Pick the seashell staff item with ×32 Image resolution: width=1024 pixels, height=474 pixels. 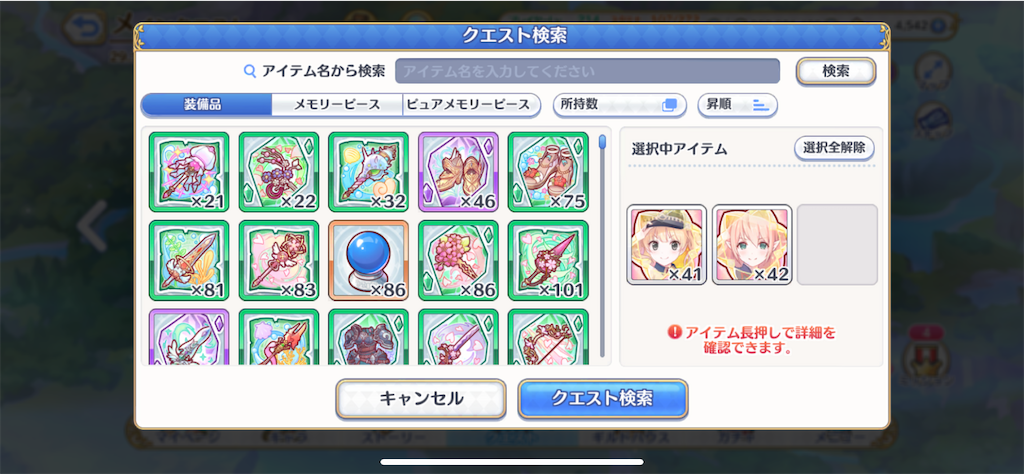368,172
